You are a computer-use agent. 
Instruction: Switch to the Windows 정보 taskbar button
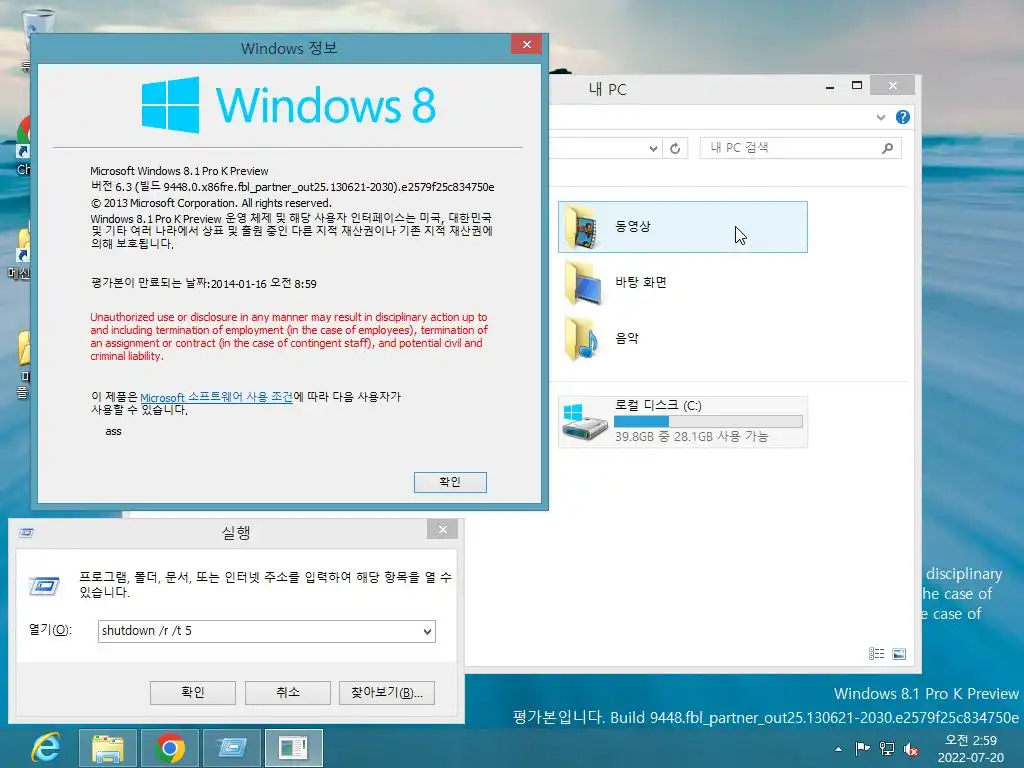293,748
